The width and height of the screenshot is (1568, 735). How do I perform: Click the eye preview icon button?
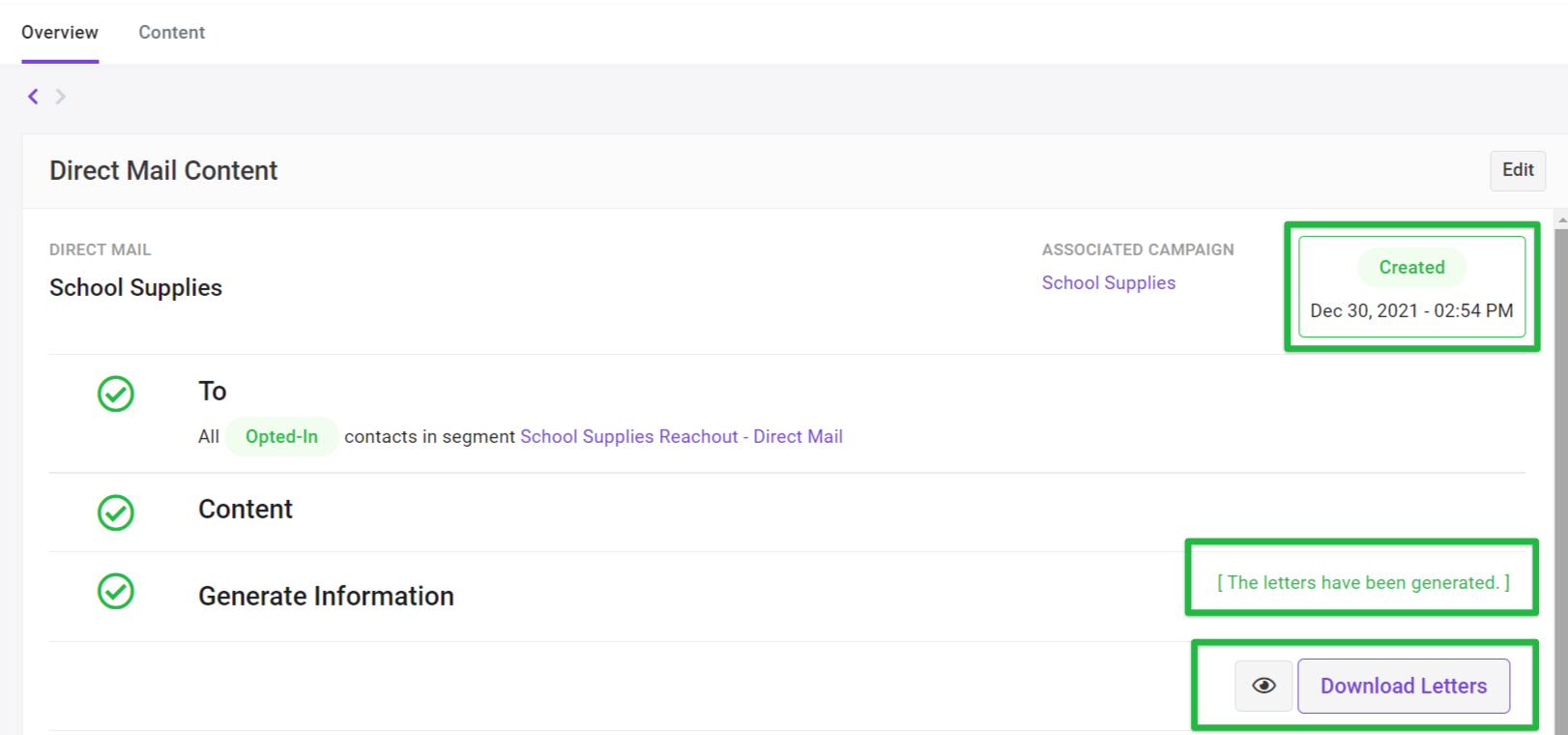[x=1263, y=686]
